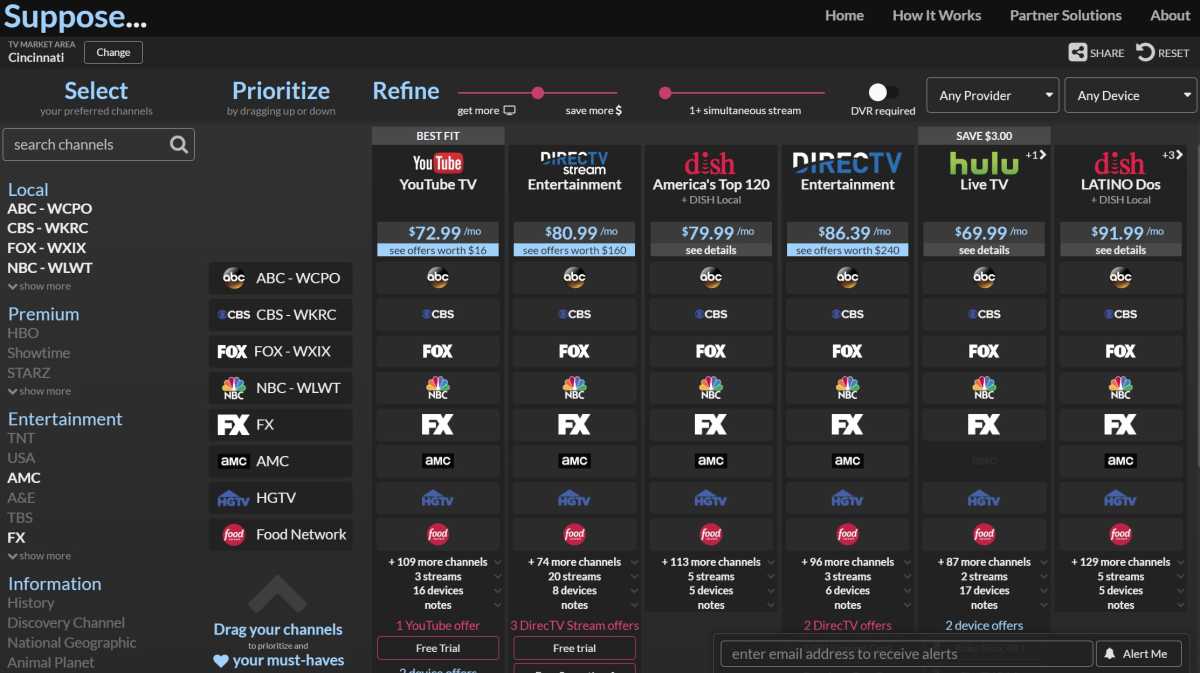Select the HGTV logo in the Prioritize list

tap(233, 498)
